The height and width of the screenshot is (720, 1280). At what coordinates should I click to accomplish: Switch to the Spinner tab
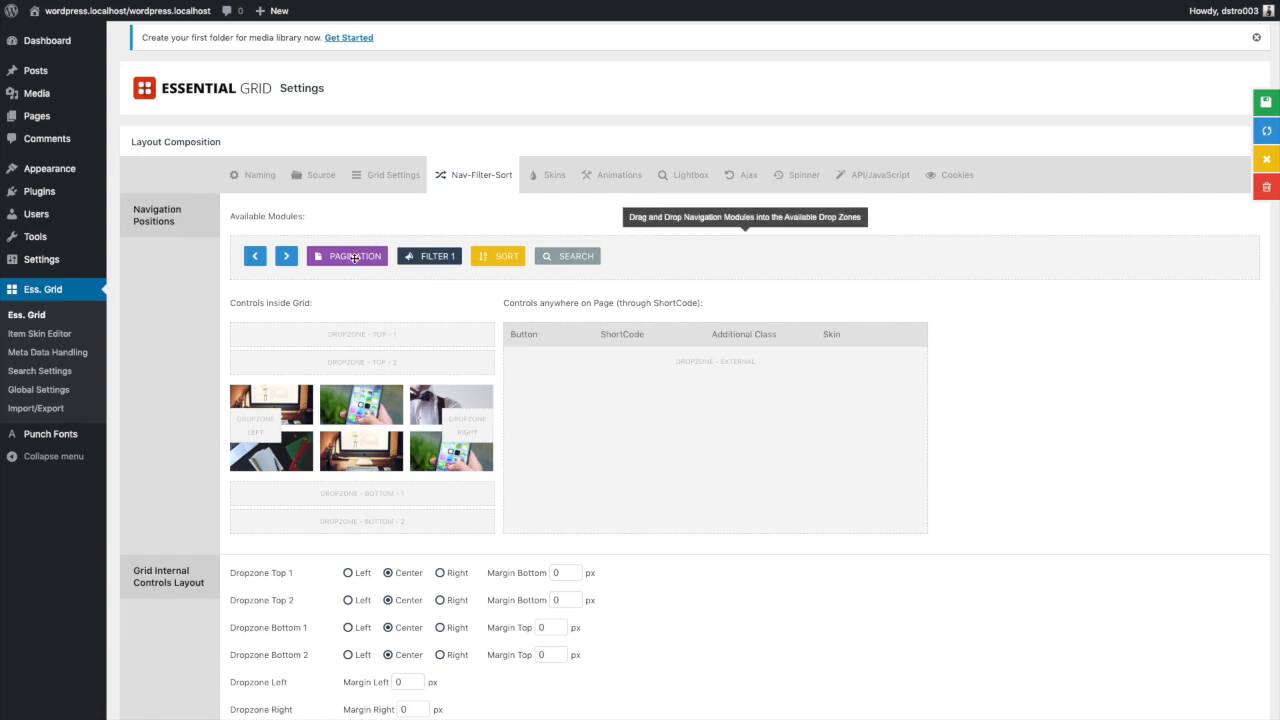click(x=796, y=175)
